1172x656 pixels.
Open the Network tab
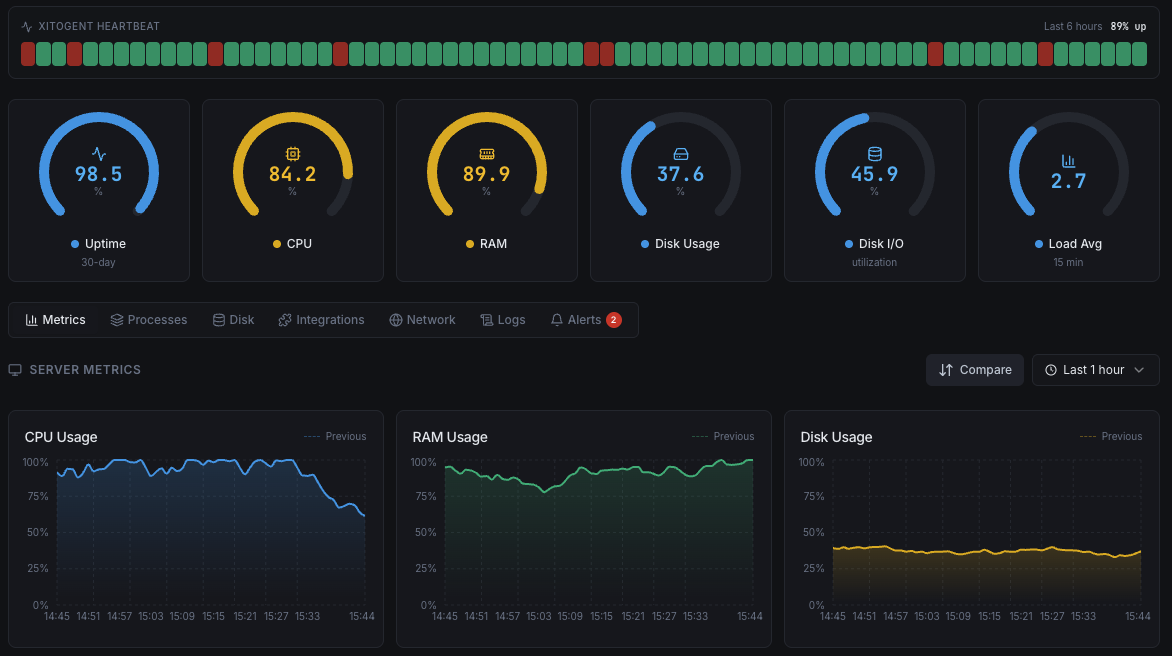[x=422, y=319]
